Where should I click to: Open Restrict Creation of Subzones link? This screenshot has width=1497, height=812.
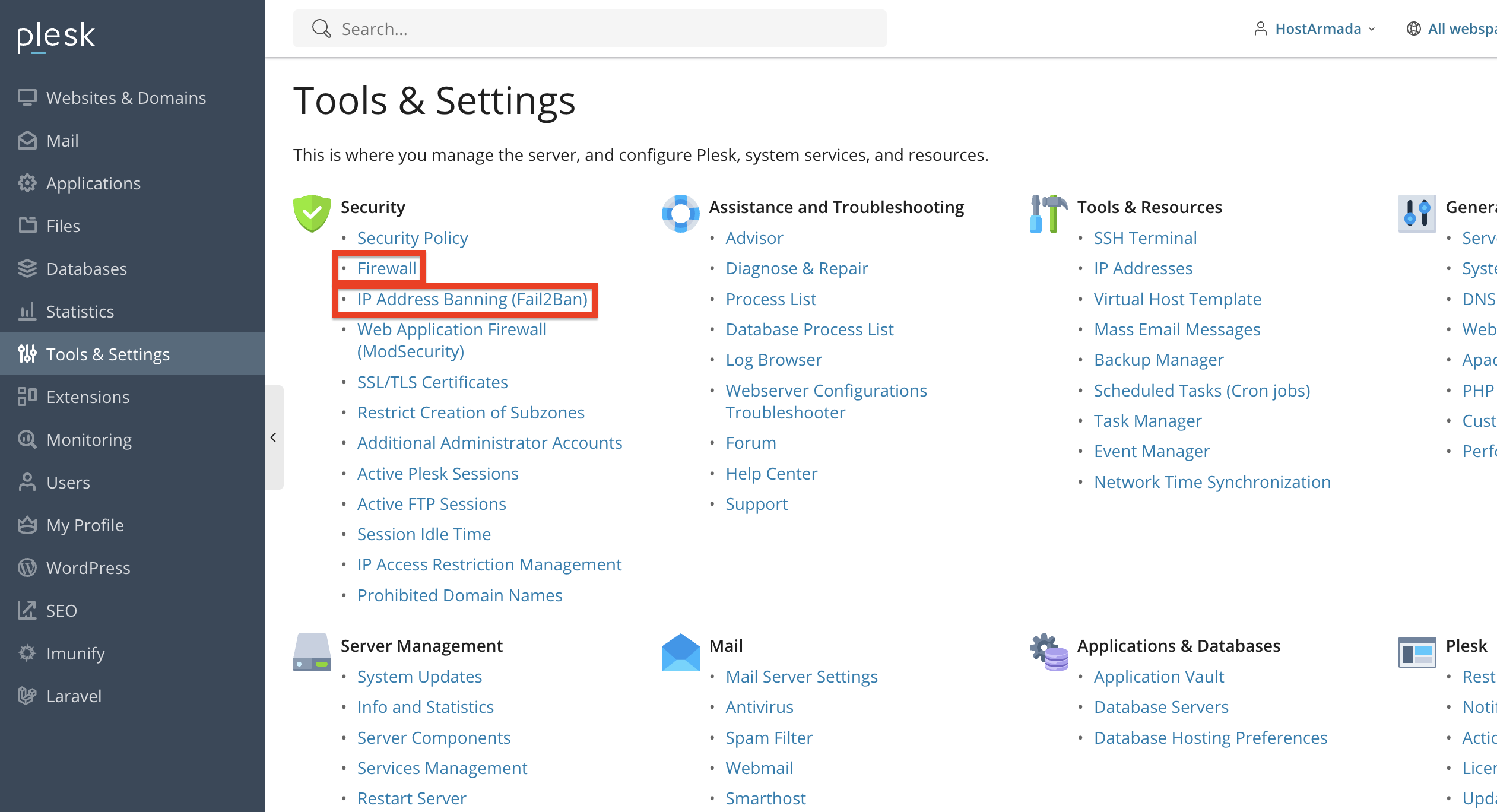[471, 413]
